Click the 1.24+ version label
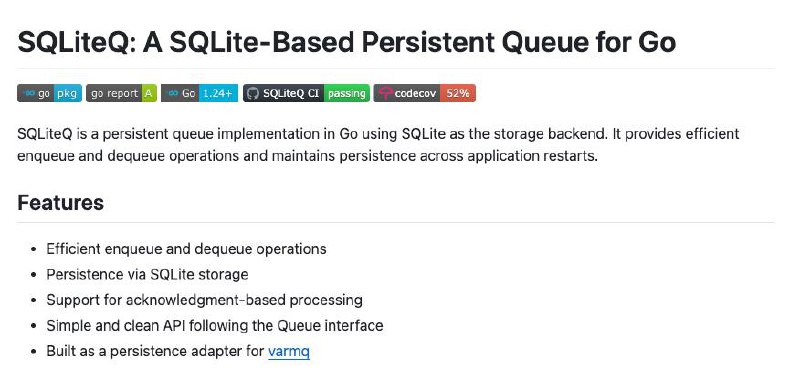This screenshot has height=380, width=800. (218, 93)
